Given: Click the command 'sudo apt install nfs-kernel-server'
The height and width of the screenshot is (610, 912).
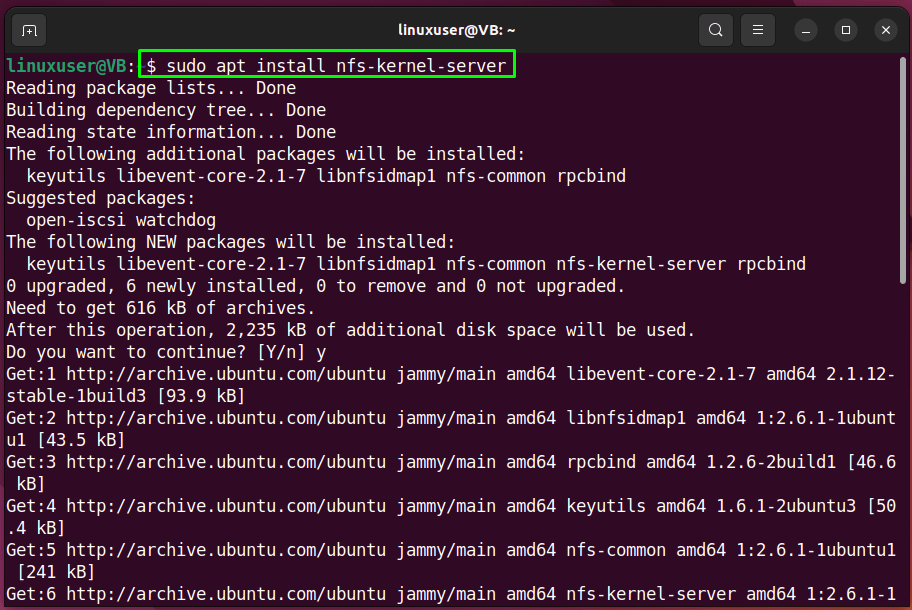Looking at the screenshot, I should coord(336,66).
